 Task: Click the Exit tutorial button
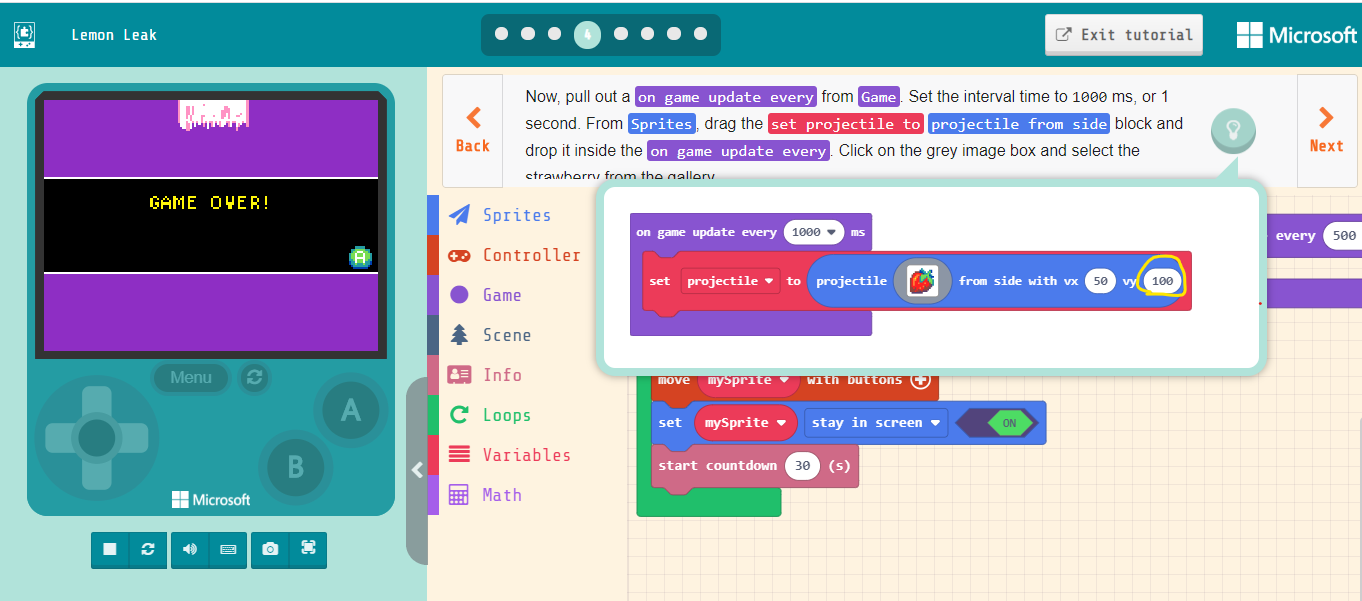pyautogui.click(x=1124, y=35)
